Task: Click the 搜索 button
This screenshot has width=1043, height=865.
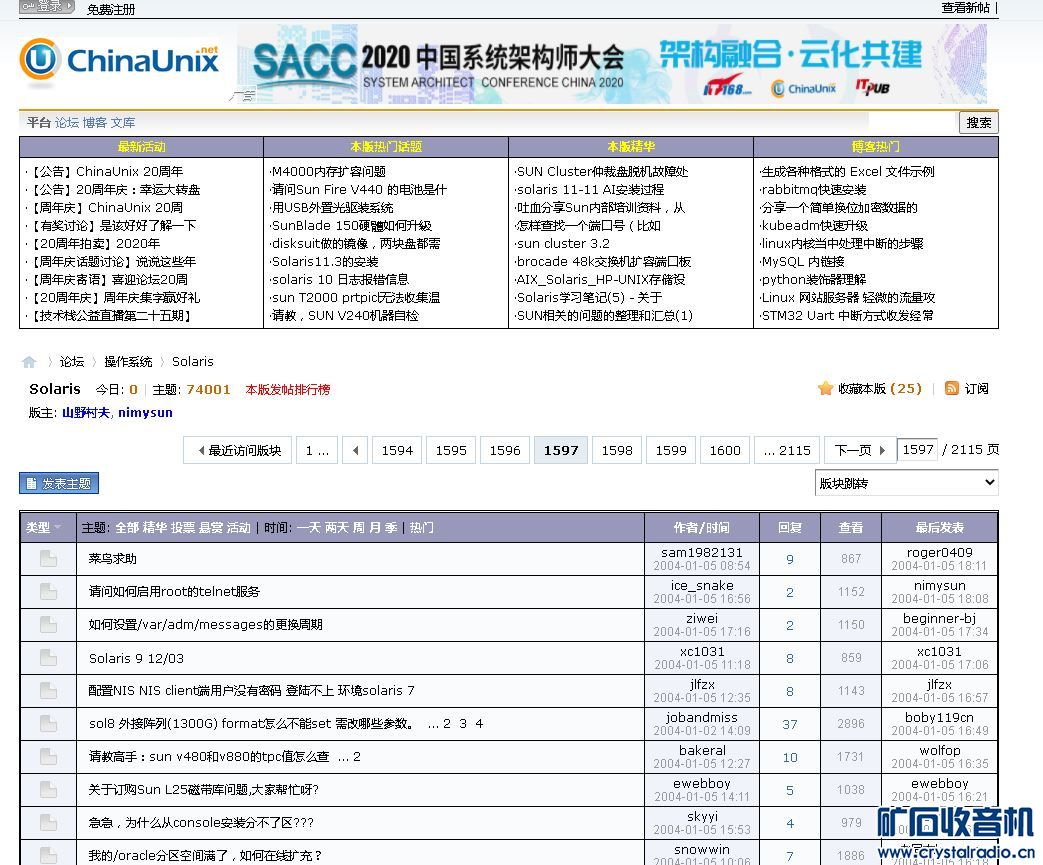Action: [x=978, y=122]
